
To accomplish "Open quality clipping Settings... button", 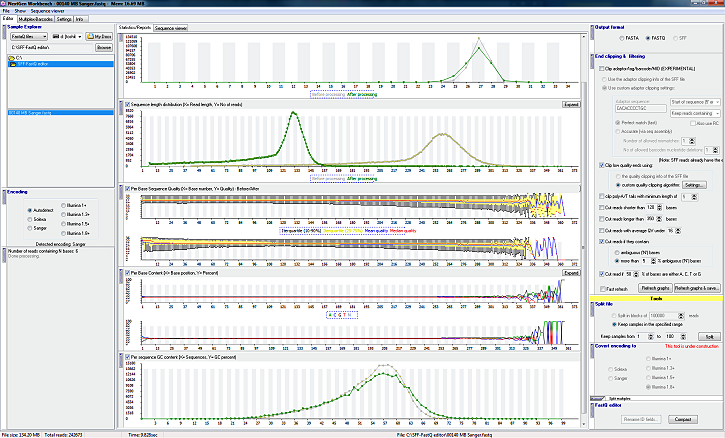I will tap(694, 185).
